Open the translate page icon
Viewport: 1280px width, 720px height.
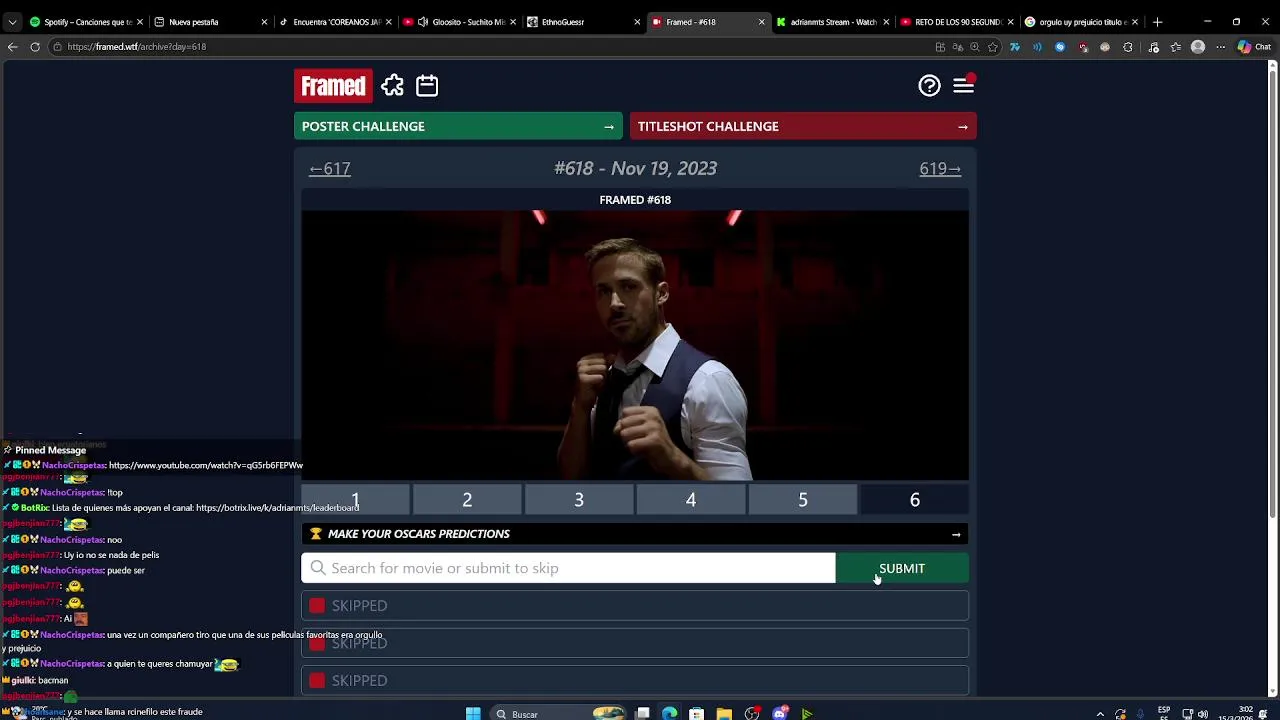pyautogui.click(x=958, y=47)
